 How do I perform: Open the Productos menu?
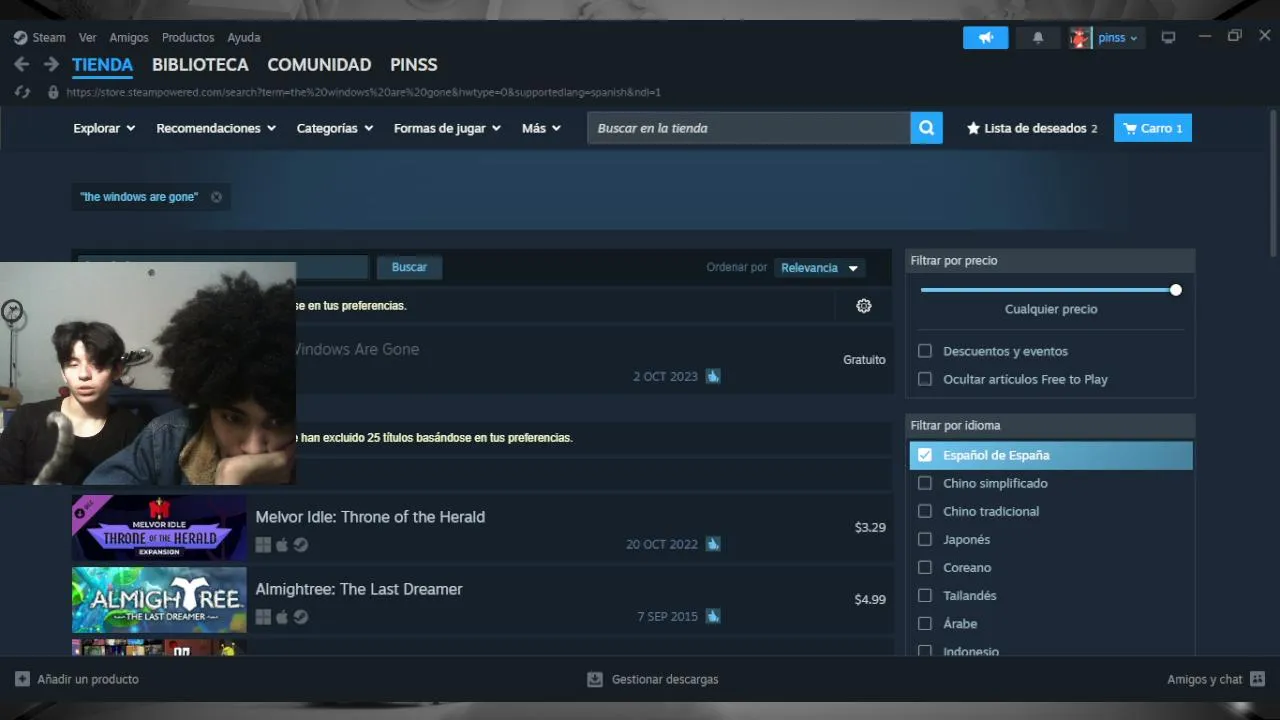(x=188, y=38)
